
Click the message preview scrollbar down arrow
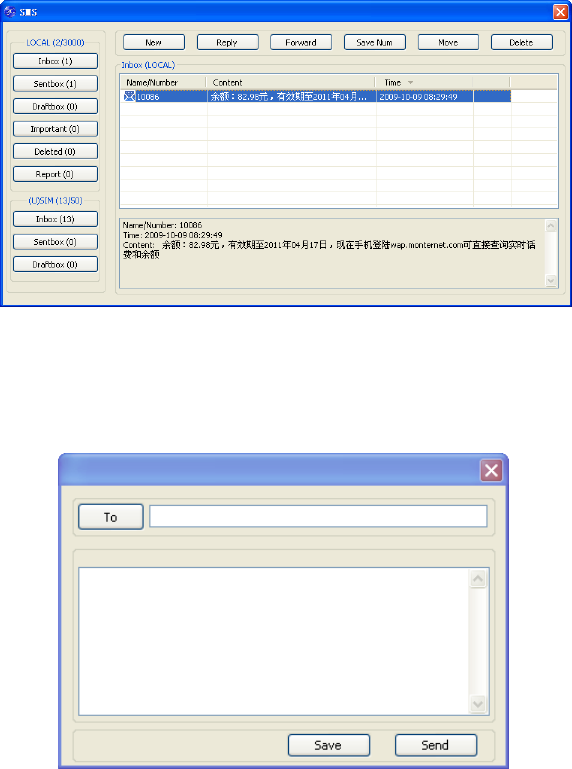[x=551, y=280]
